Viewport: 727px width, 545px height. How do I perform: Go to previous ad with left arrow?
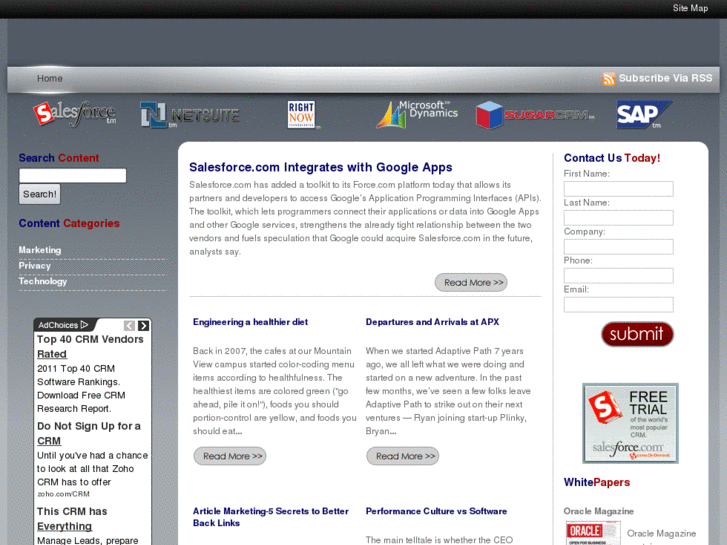pos(129,326)
